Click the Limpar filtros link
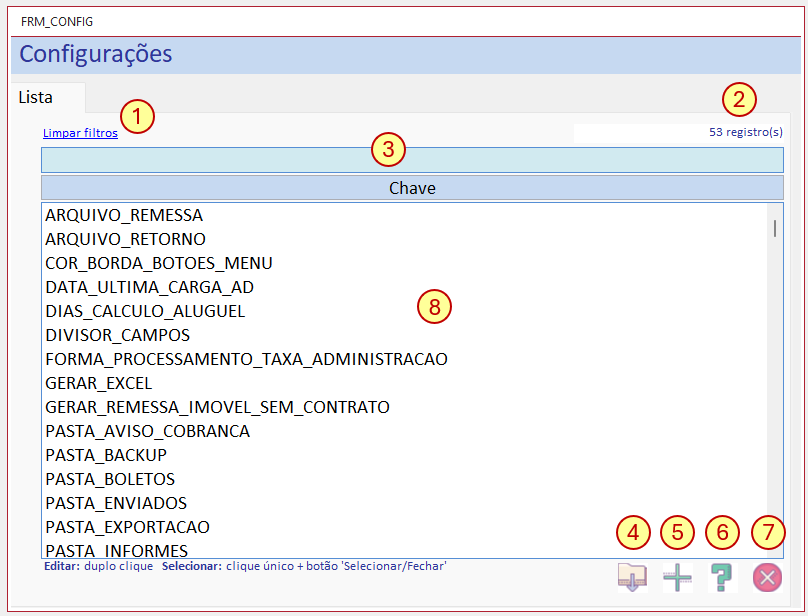808x616 pixels. (x=80, y=133)
